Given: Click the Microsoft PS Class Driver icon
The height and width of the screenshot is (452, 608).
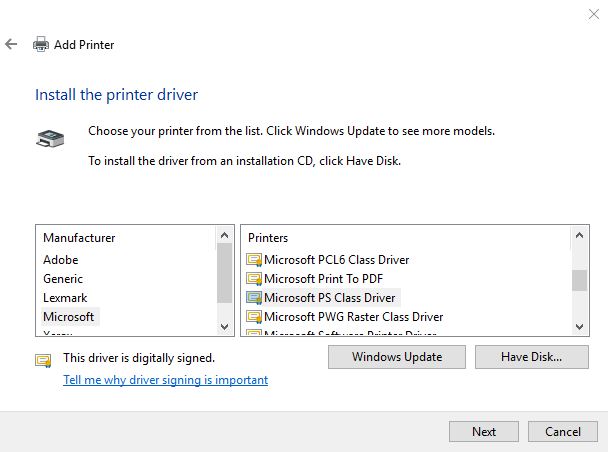Looking at the screenshot, I should (254, 298).
